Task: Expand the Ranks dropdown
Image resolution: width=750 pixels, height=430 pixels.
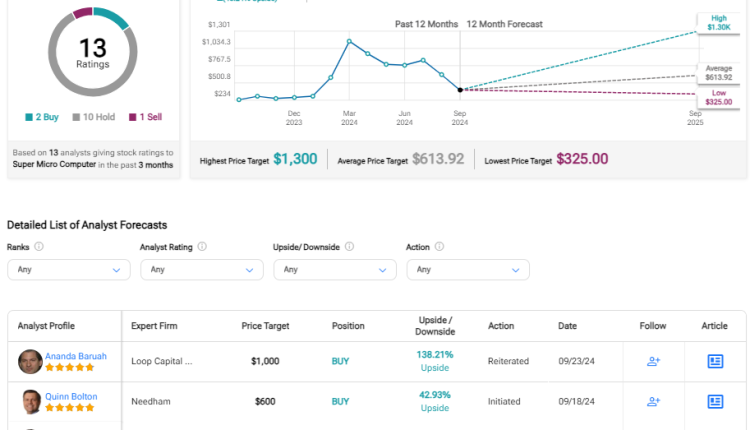Action: (68, 269)
